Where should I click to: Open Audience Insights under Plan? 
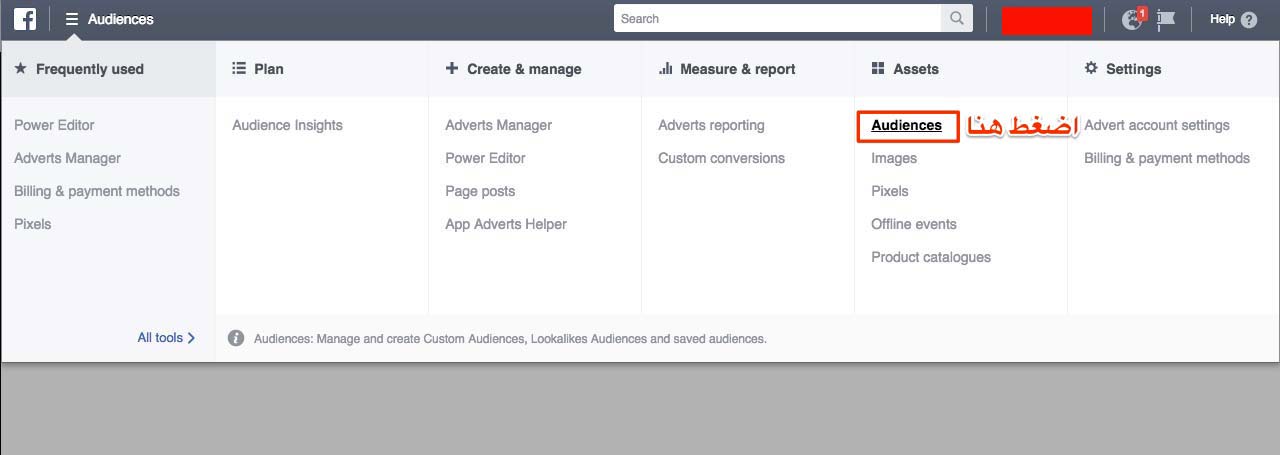point(287,125)
